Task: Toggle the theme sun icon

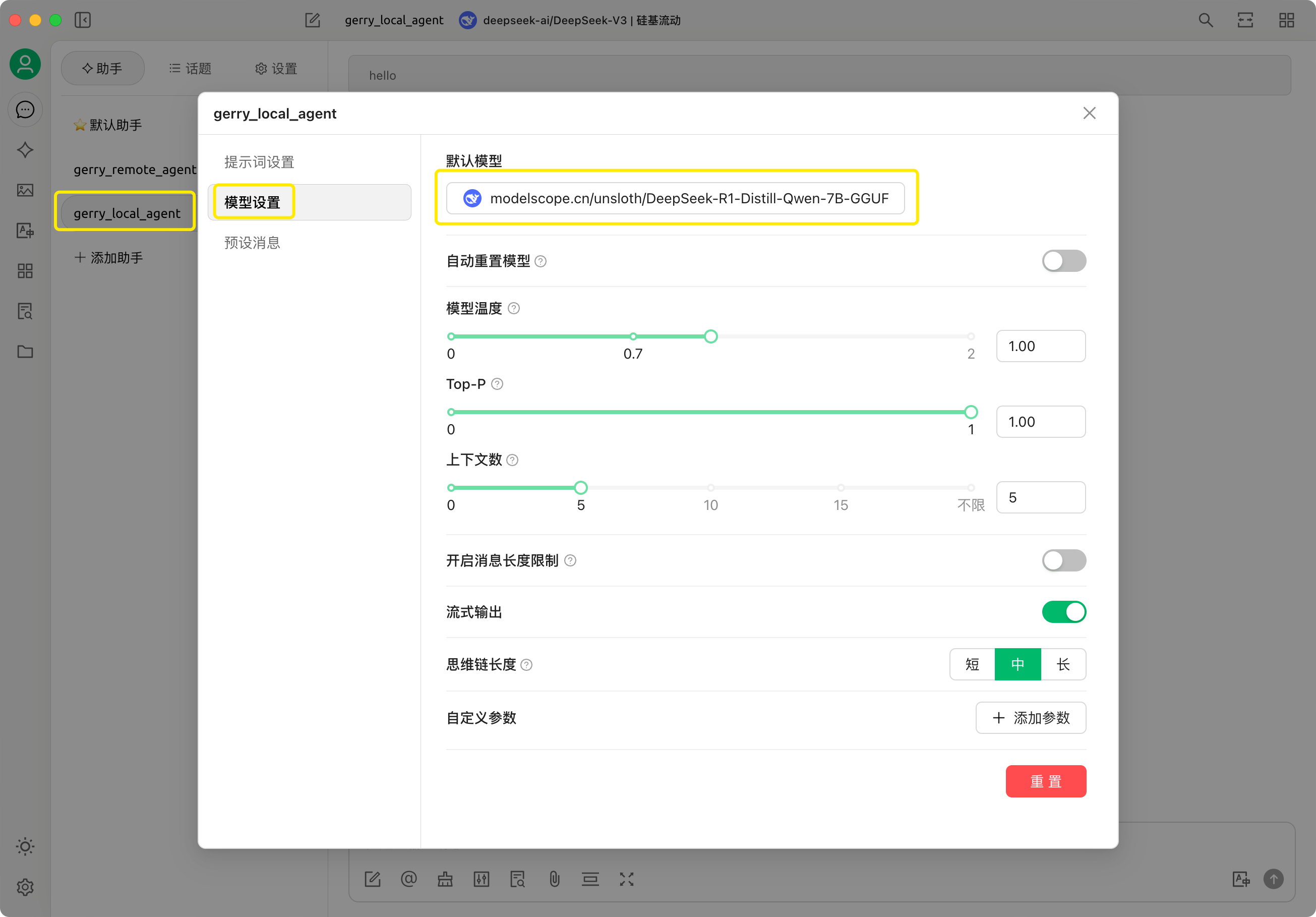Action: pyautogui.click(x=25, y=846)
